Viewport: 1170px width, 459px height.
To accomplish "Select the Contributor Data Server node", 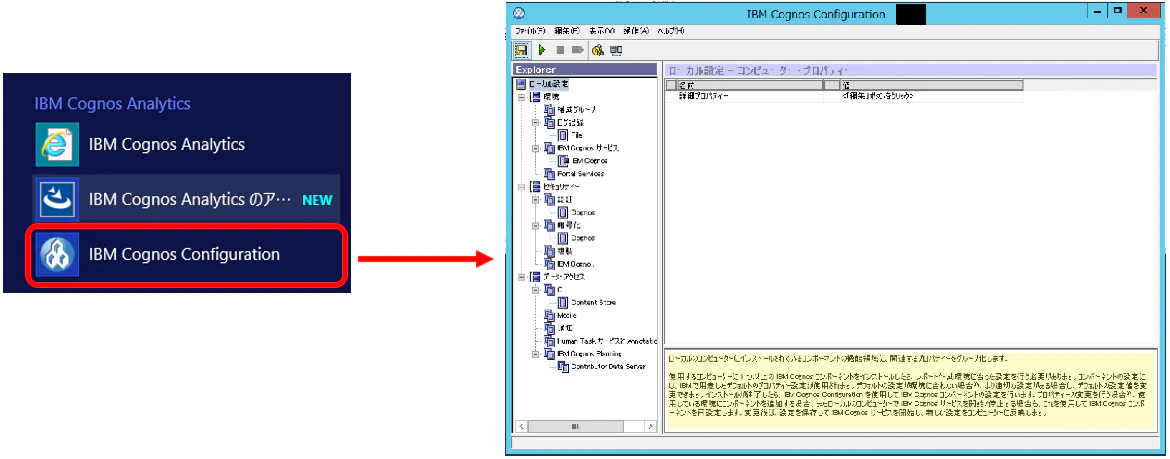I will [608, 367].
